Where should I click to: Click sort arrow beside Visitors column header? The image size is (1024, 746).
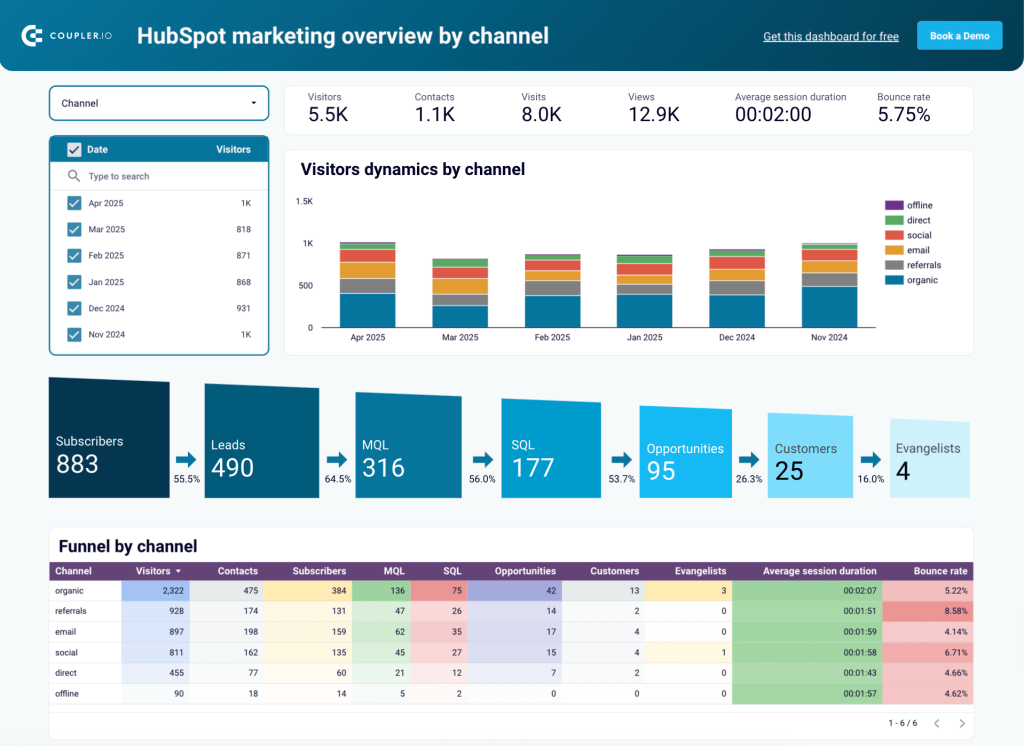pos(178,571)
